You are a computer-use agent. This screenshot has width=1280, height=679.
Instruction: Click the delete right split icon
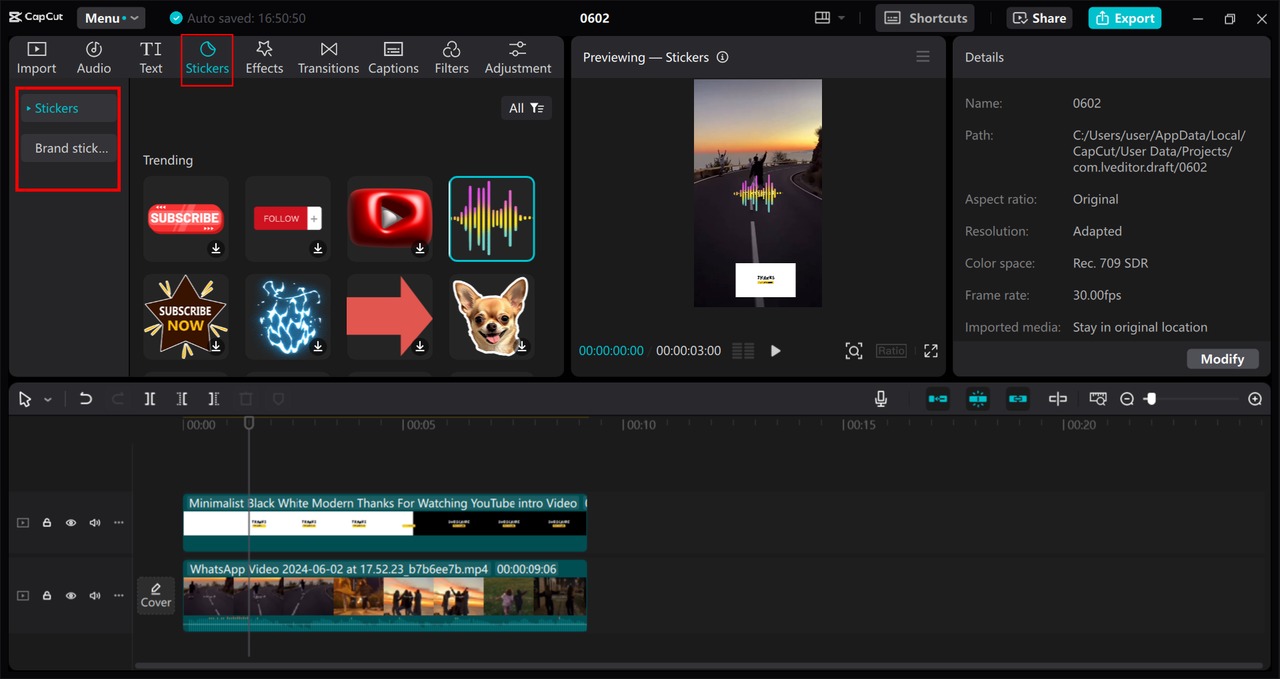pyautogui.click(x=213, y=399)
